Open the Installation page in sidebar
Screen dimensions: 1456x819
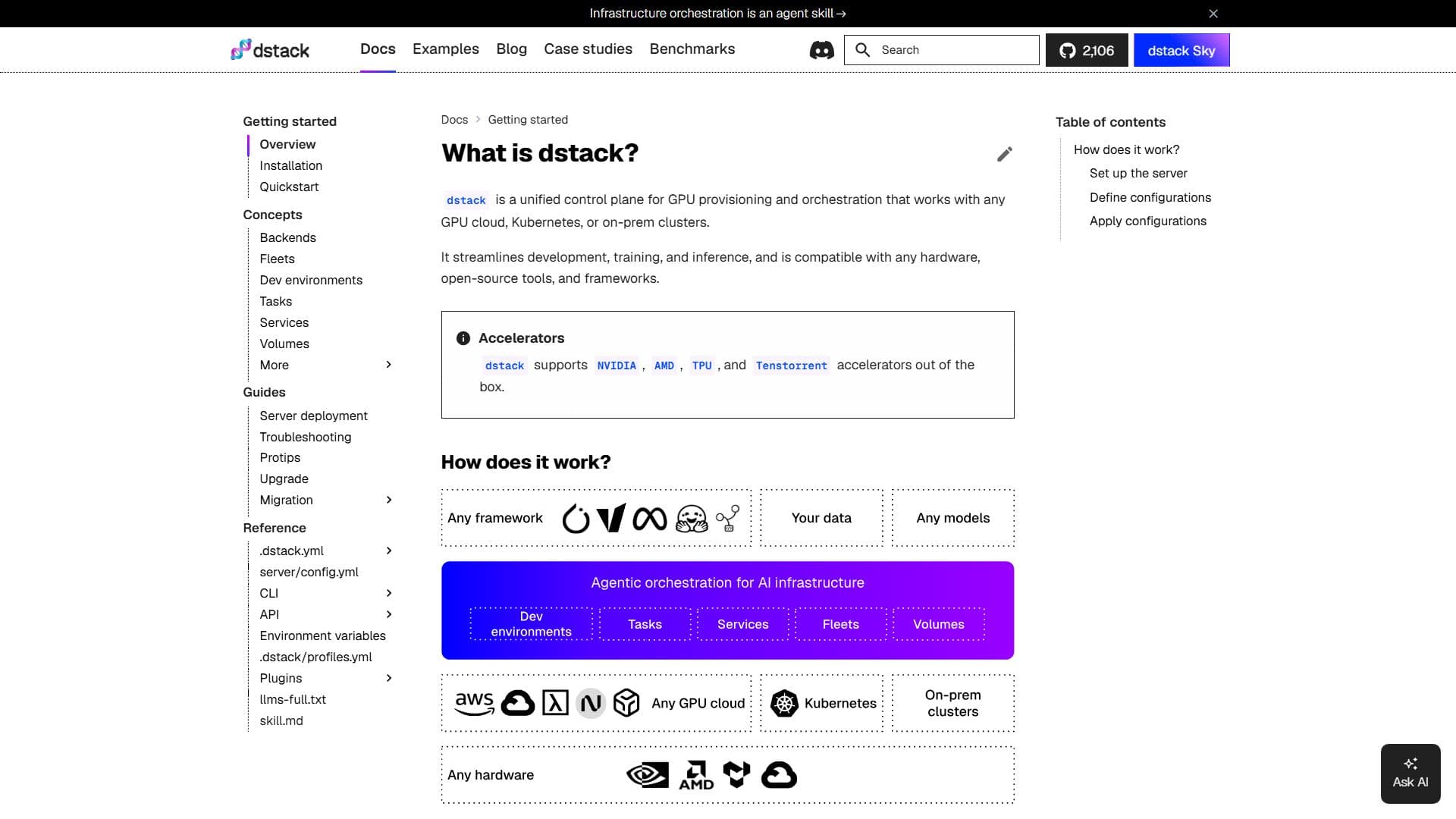(x=290, y=165)
